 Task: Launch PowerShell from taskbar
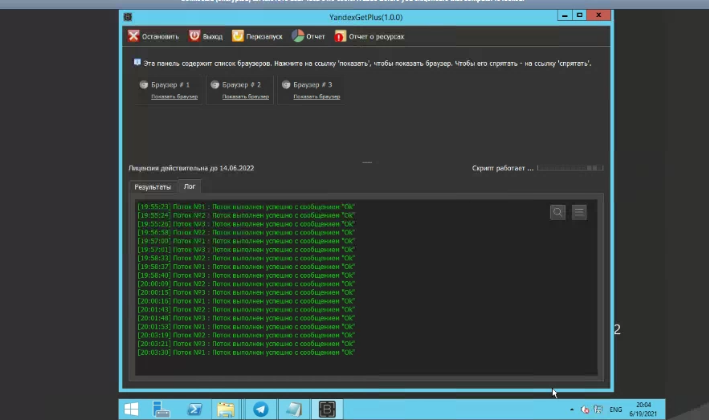click(194, 410)
